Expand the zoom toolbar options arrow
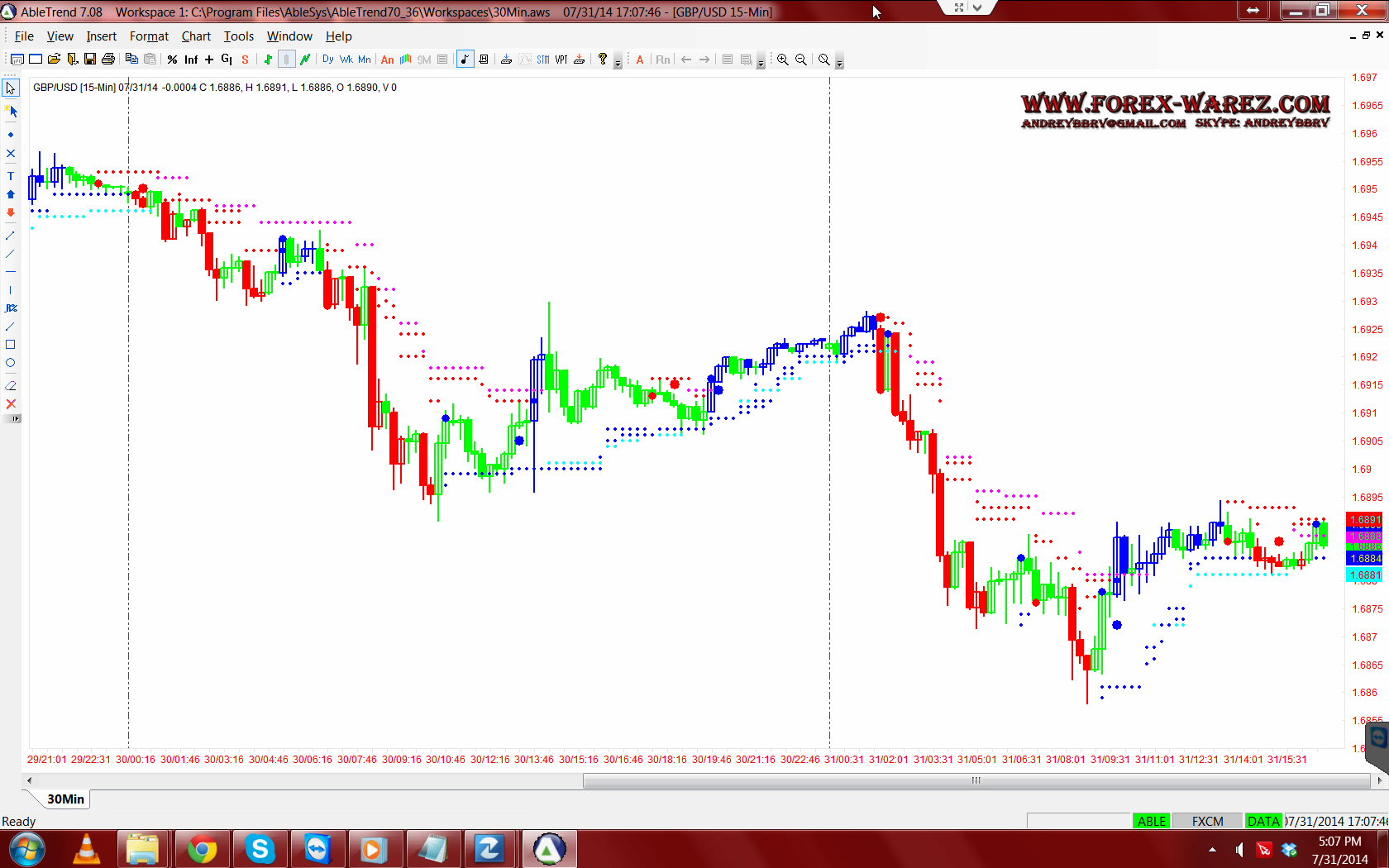The height and width of the screenshot is (868, 1389). [x=839, y=63]
